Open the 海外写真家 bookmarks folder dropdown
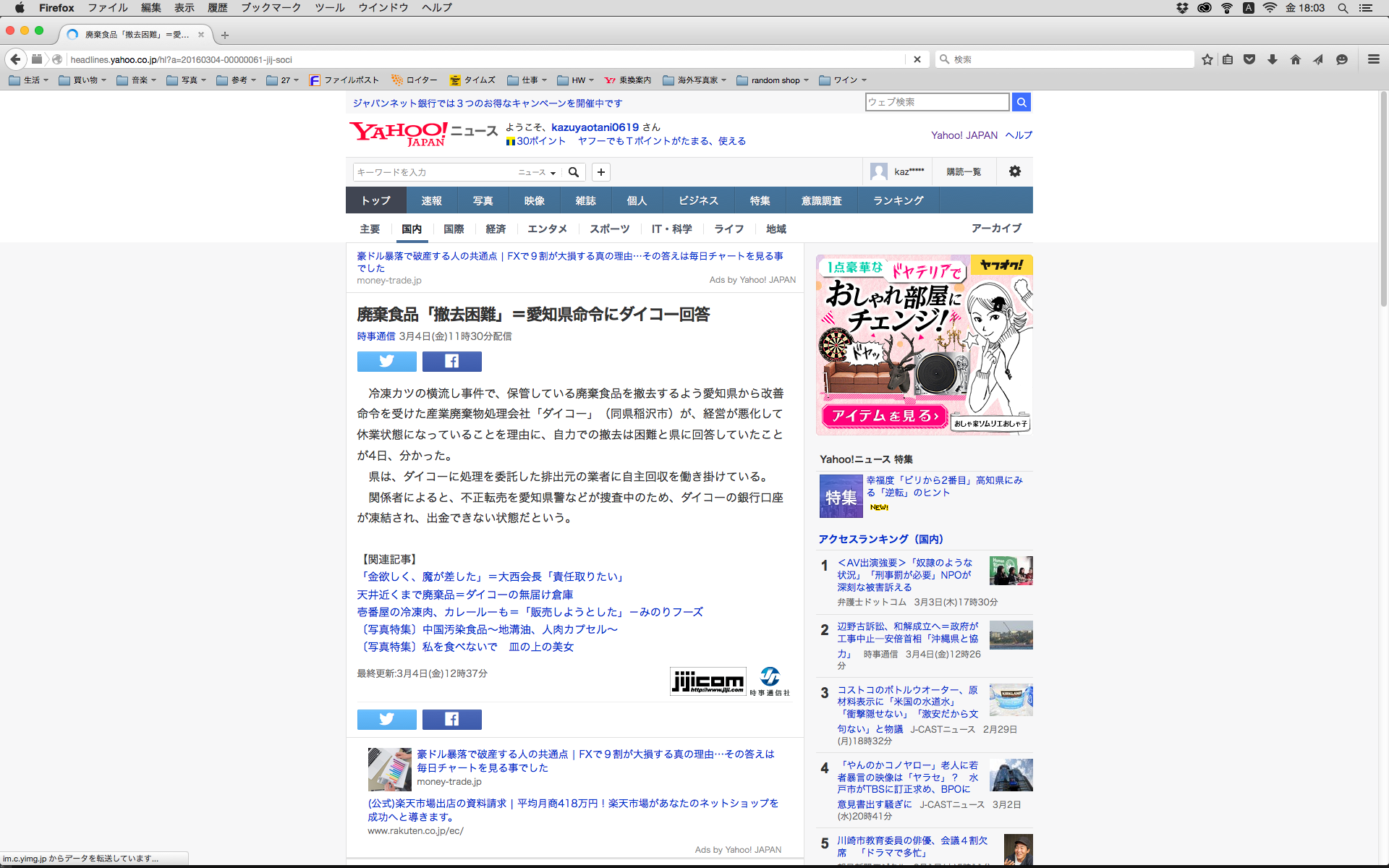This screenshot has height=868, width=1389. click(x=694, y=80)
